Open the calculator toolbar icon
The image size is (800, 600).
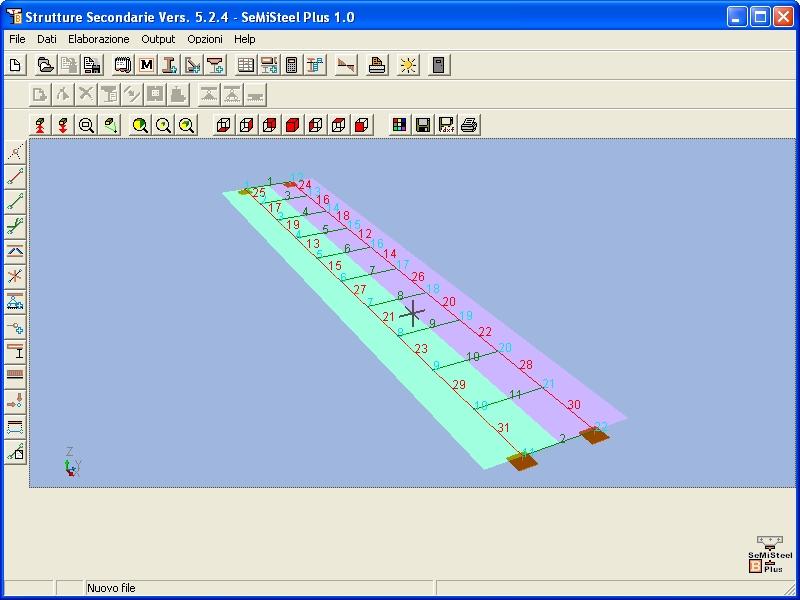pyautogui.click(x=292, y=66)
